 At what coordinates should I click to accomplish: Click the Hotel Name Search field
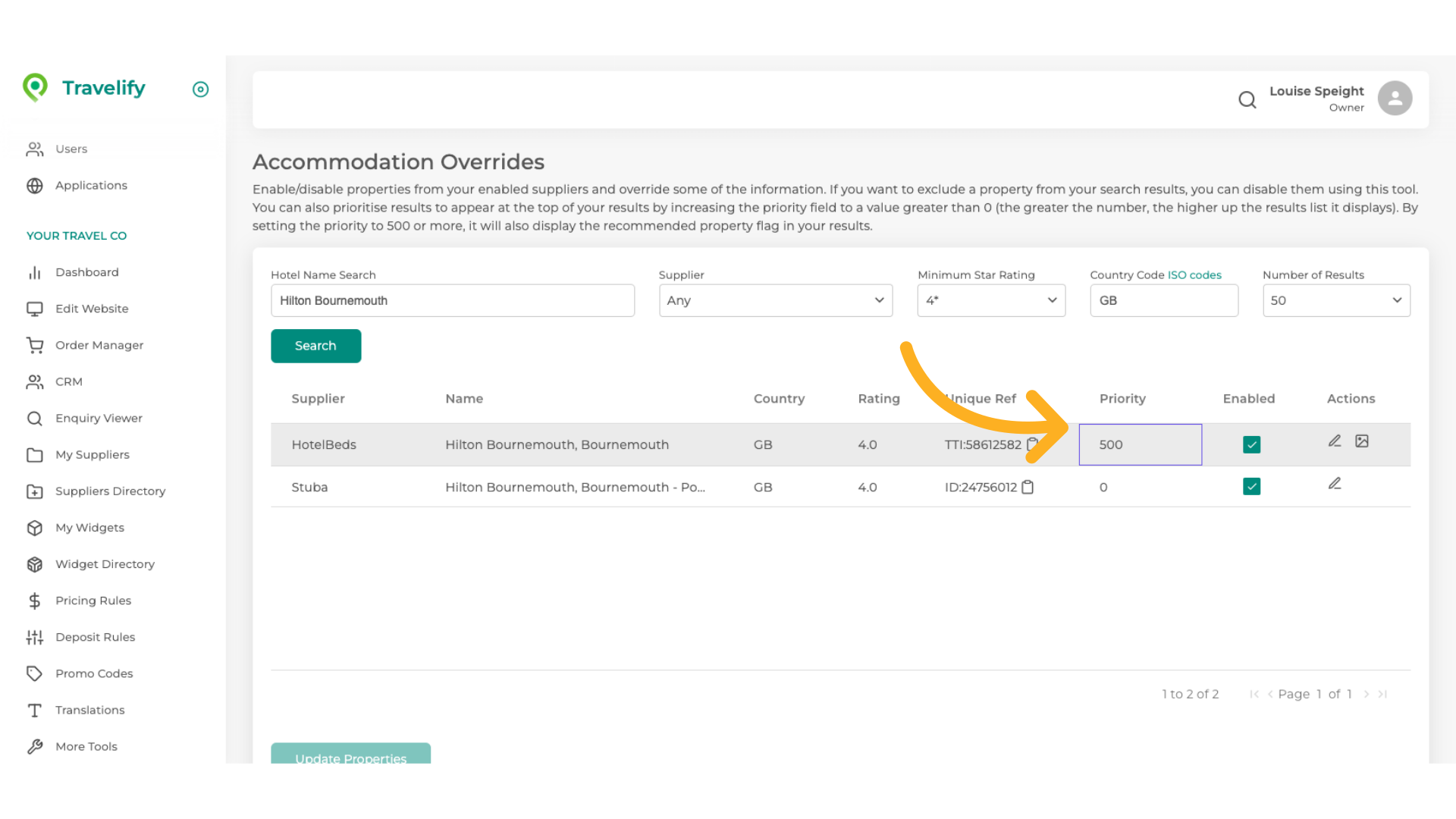[x=452, y=300]
